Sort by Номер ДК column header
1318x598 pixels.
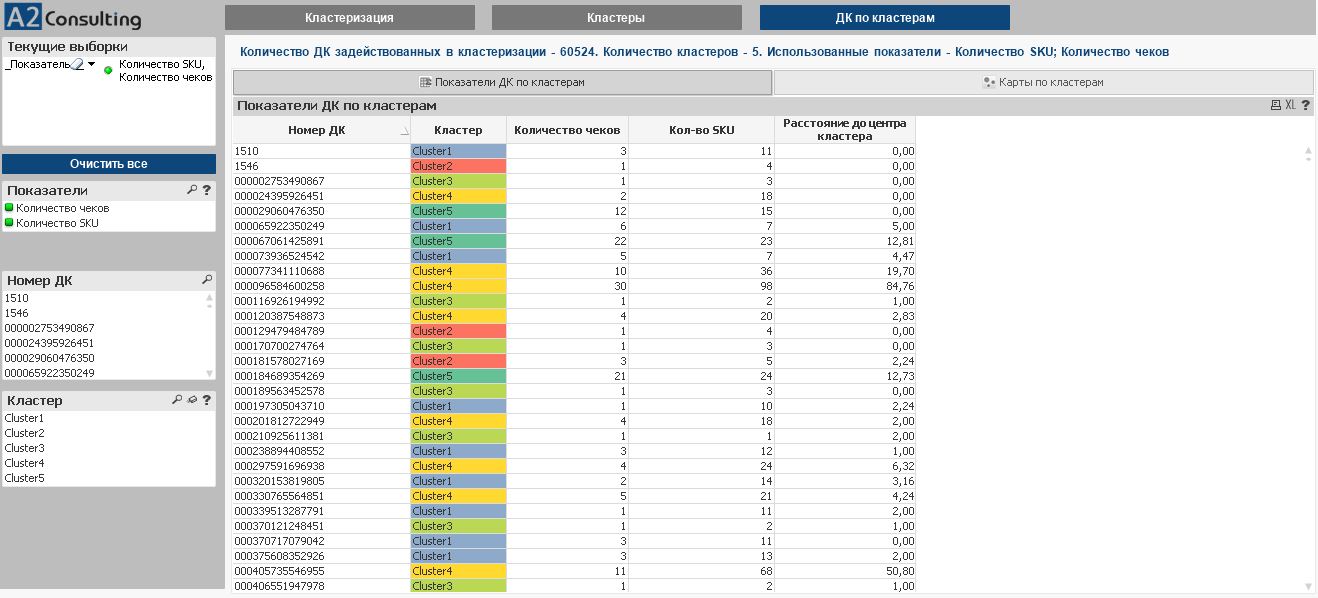pos(316,130)
